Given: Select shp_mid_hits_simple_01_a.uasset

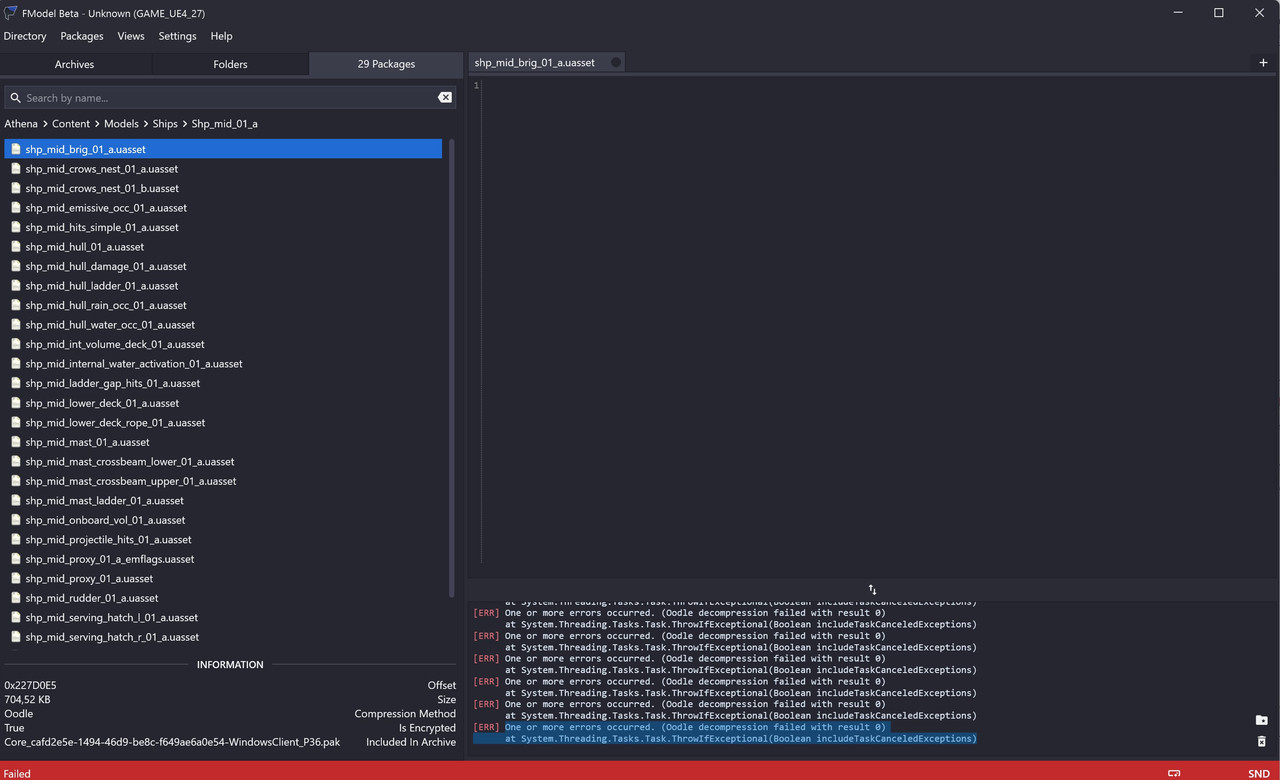Looking at the screenshot, I should point(223,227).
